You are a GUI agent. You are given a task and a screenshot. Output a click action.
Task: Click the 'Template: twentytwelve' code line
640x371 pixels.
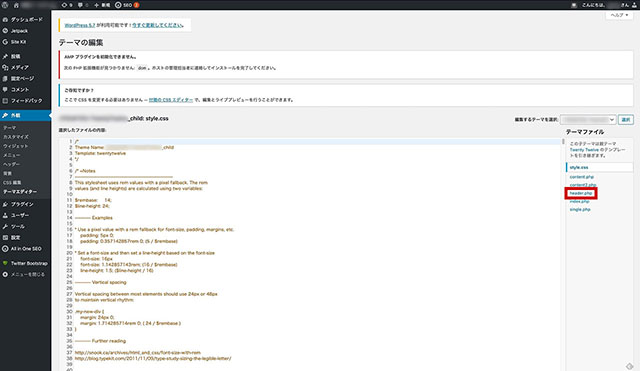[x=100, y=153]
